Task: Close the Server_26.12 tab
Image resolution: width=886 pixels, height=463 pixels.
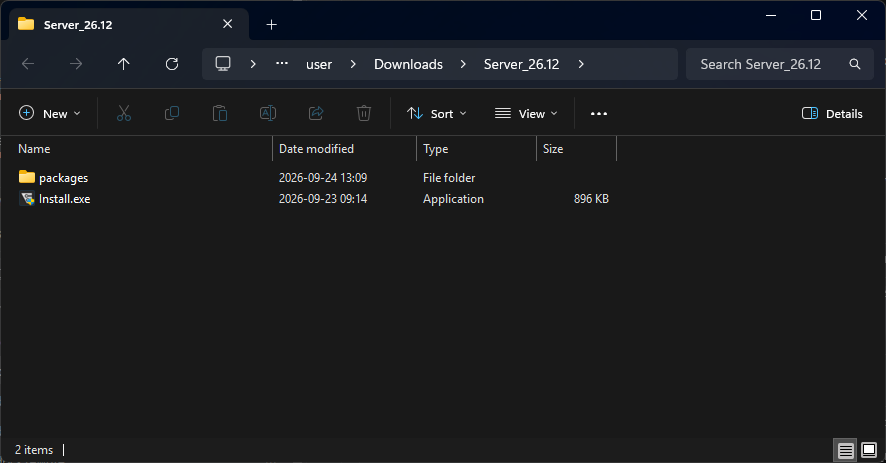Action: 227,24
